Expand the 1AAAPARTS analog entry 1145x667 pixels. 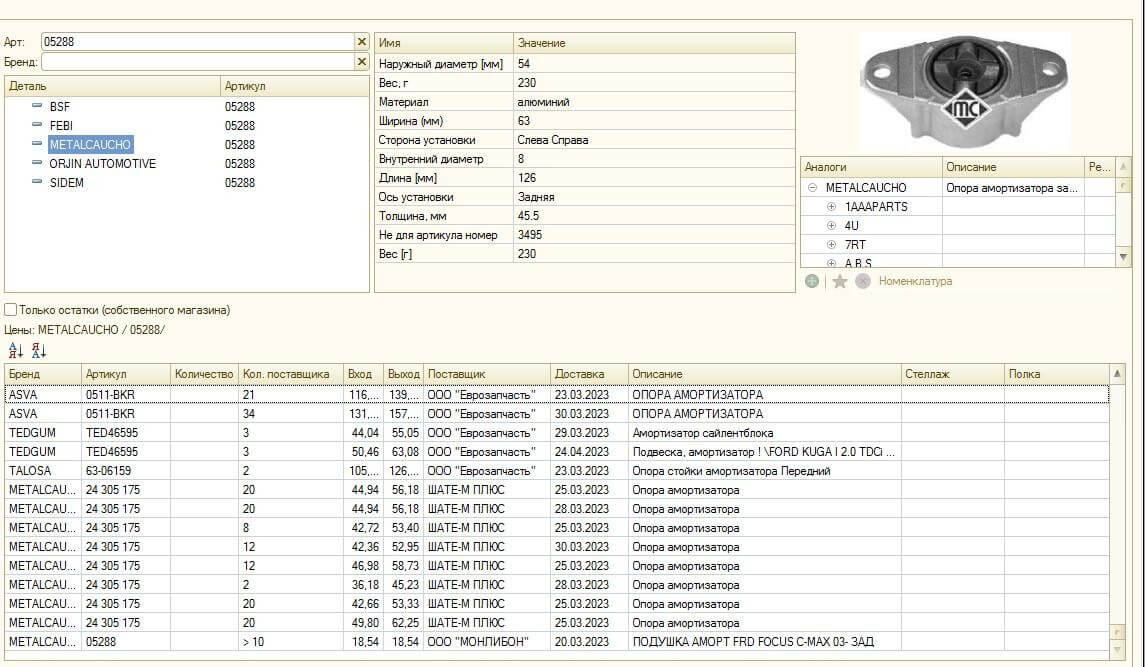832,207
